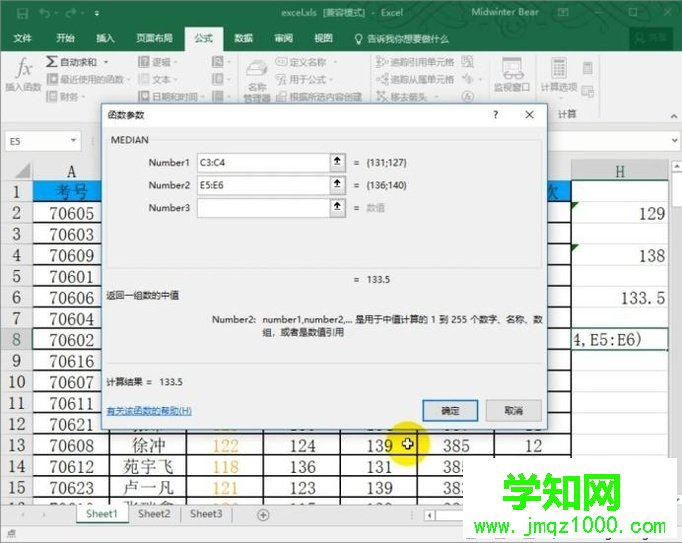Switch to the Insert (插入) tab
Image resolution: width=682 pixels, height=543 pixels.
pos(105,38)
